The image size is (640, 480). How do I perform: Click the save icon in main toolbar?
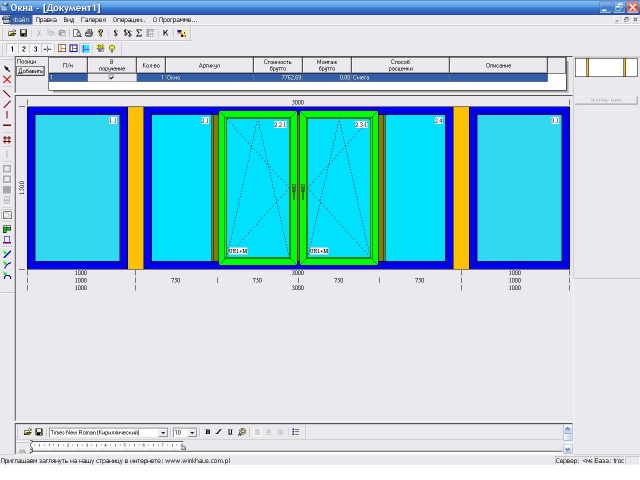[x=23, y=33]
